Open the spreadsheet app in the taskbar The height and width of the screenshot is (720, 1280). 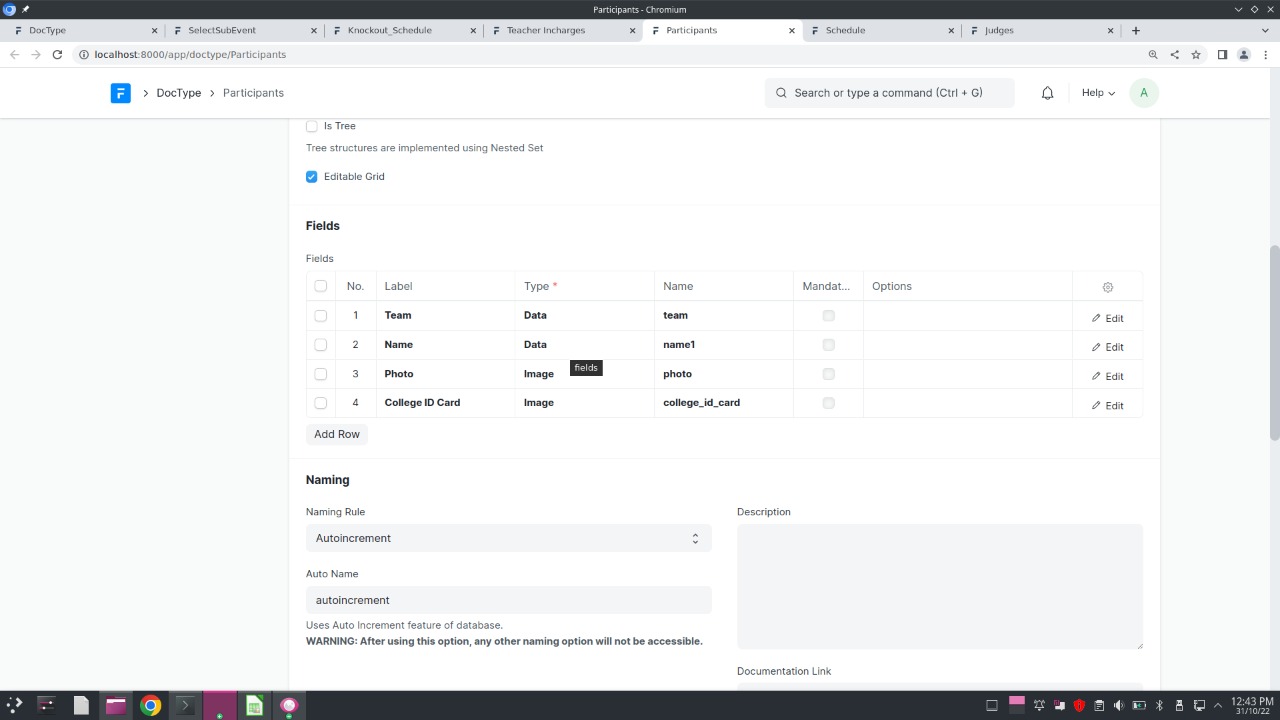tap(254, 705)
